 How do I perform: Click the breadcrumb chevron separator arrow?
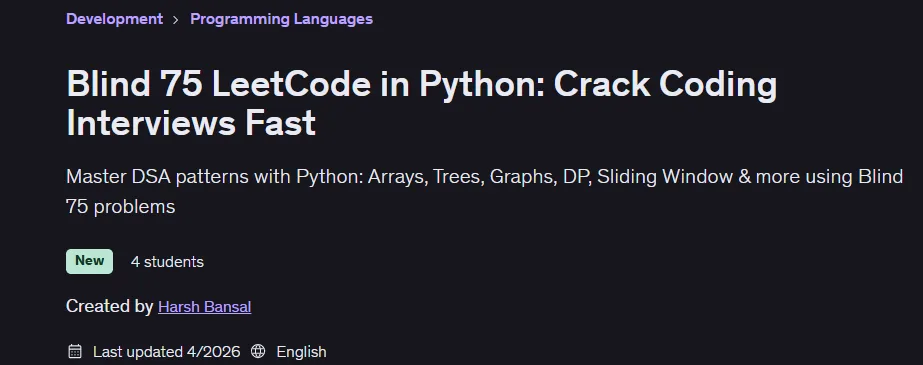pos(176,19)
